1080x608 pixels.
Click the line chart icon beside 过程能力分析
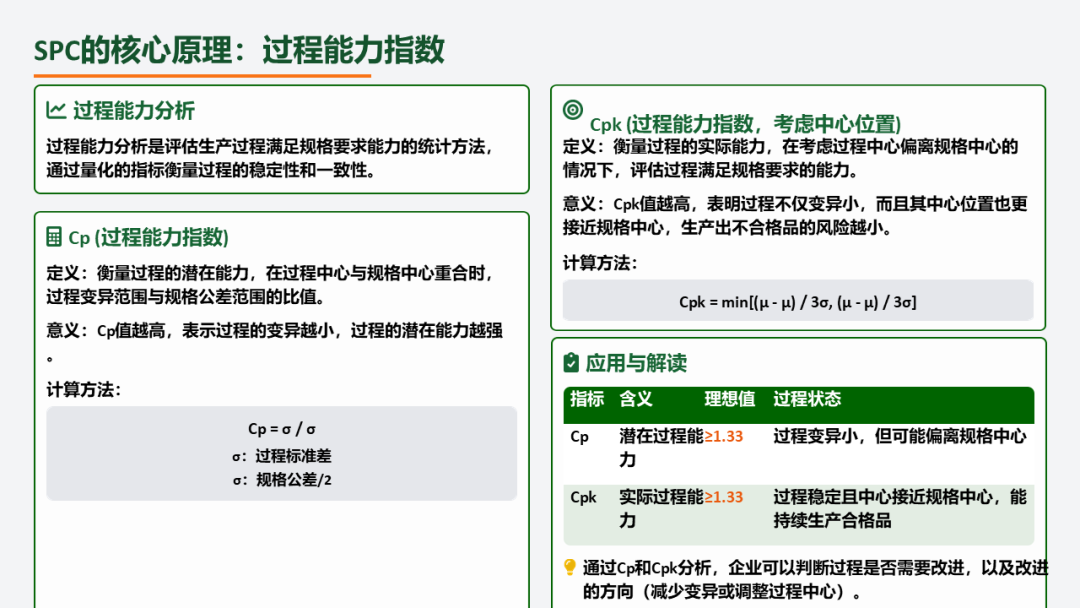pyautogui.click(x=56, y=111)
